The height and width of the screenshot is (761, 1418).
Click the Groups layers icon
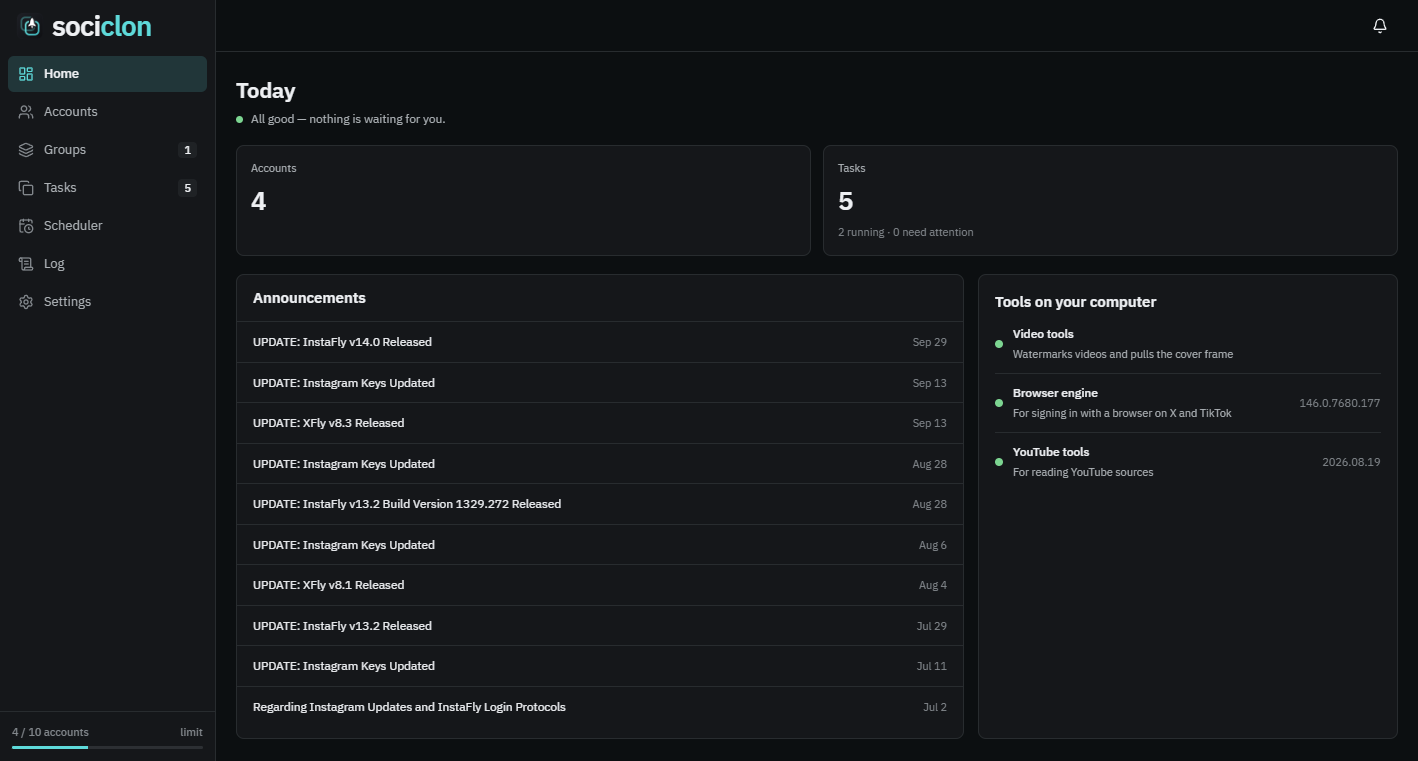click(26, 150)
